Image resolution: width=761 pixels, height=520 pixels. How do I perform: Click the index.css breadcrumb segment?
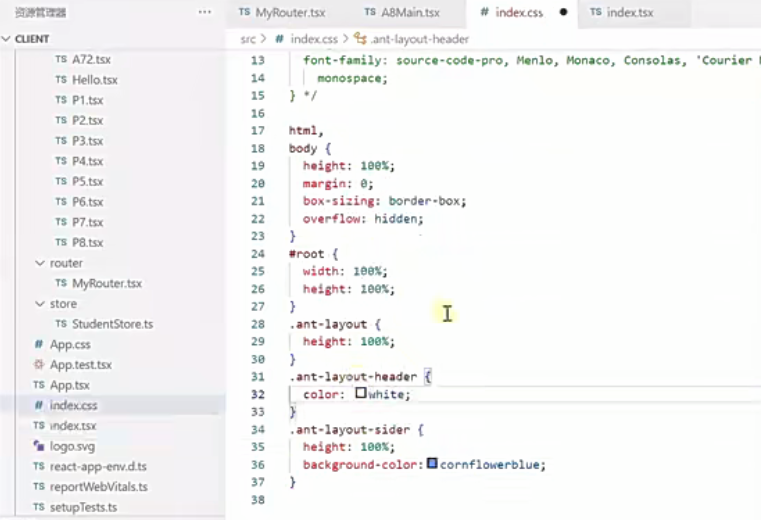(x=314, y=39)
